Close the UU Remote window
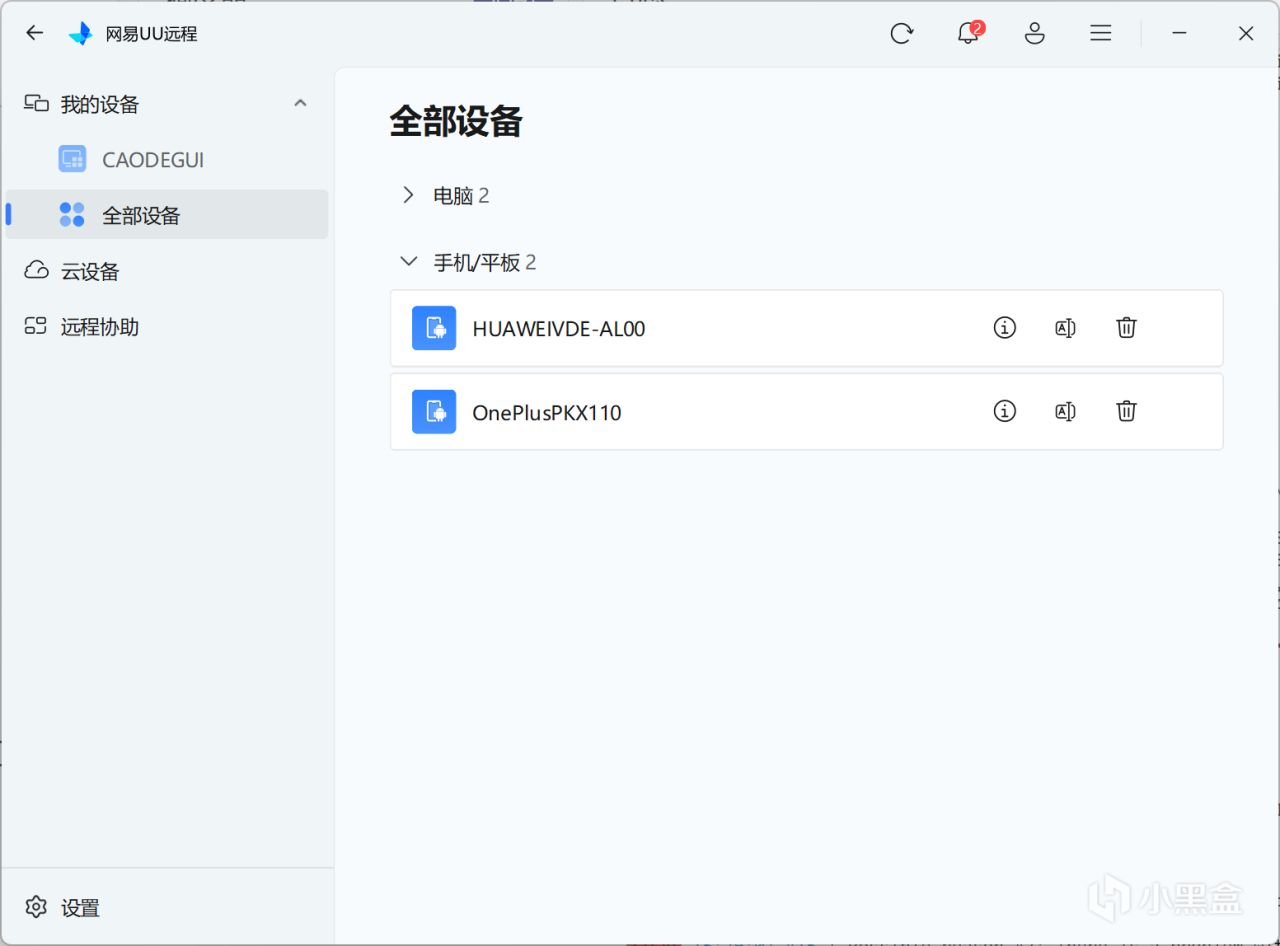Screen dimensions: 1280x946 (x=1246, y=33)
